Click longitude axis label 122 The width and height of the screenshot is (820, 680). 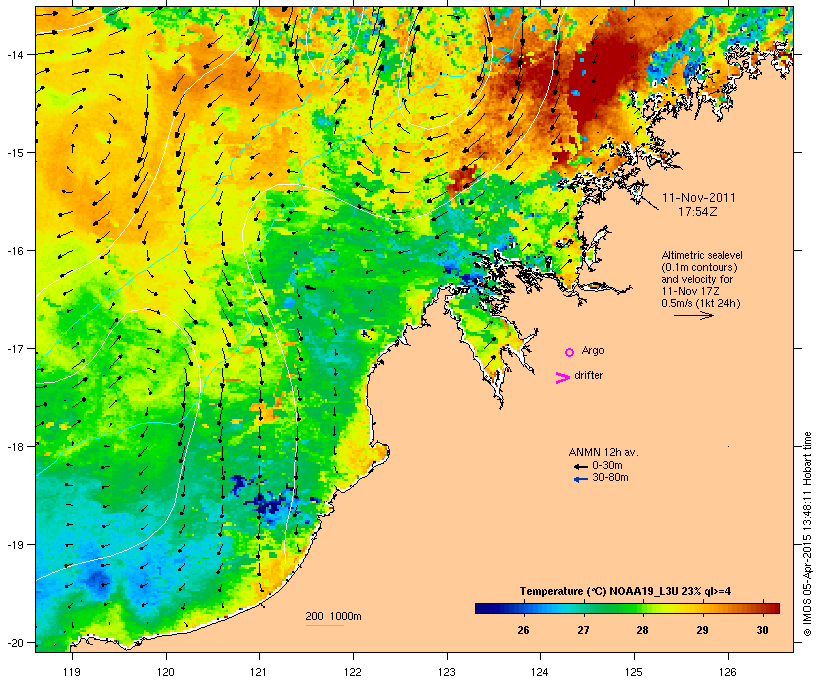click(x=353, y=672)
